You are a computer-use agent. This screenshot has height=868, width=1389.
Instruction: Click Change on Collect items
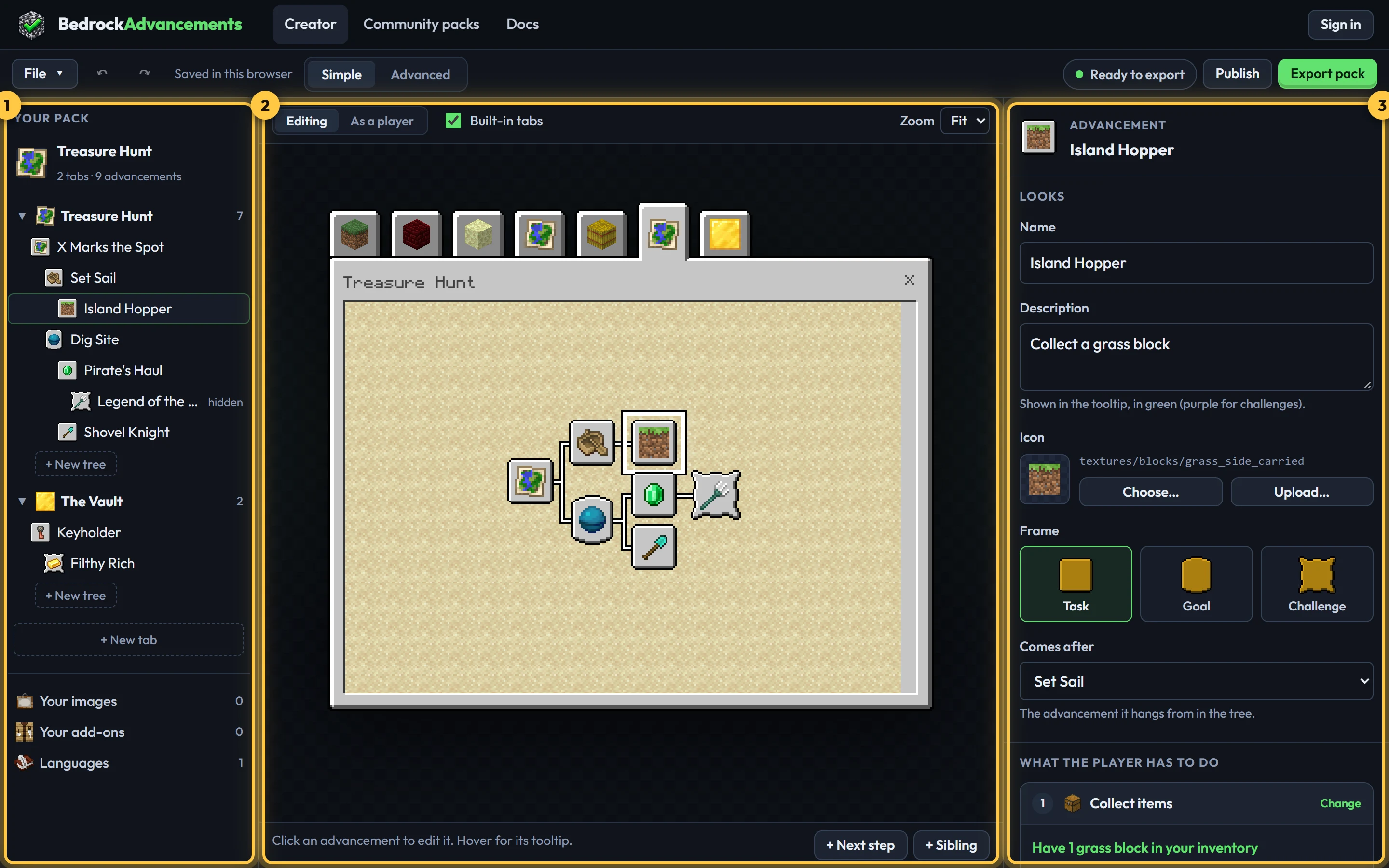coord(1340,803)
